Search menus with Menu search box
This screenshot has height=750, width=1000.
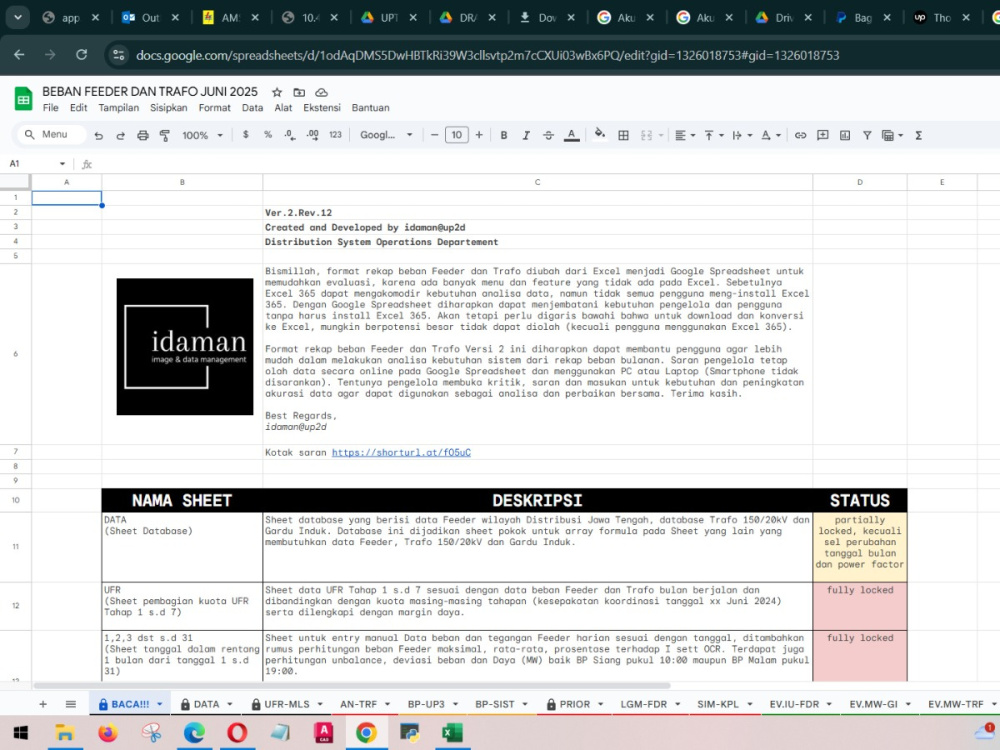tap(51, 135)
